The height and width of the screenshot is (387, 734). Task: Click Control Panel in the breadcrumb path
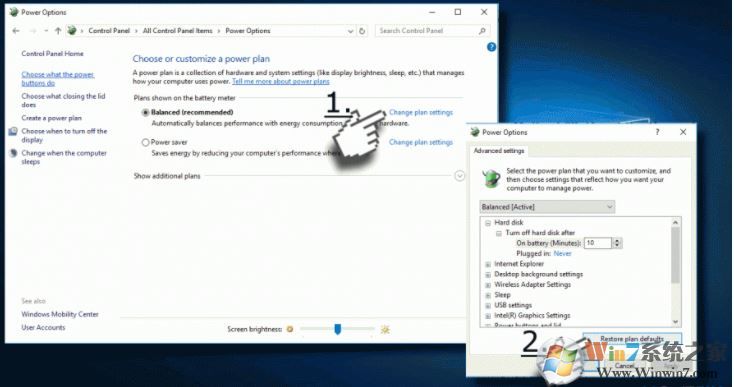point(109,31)
